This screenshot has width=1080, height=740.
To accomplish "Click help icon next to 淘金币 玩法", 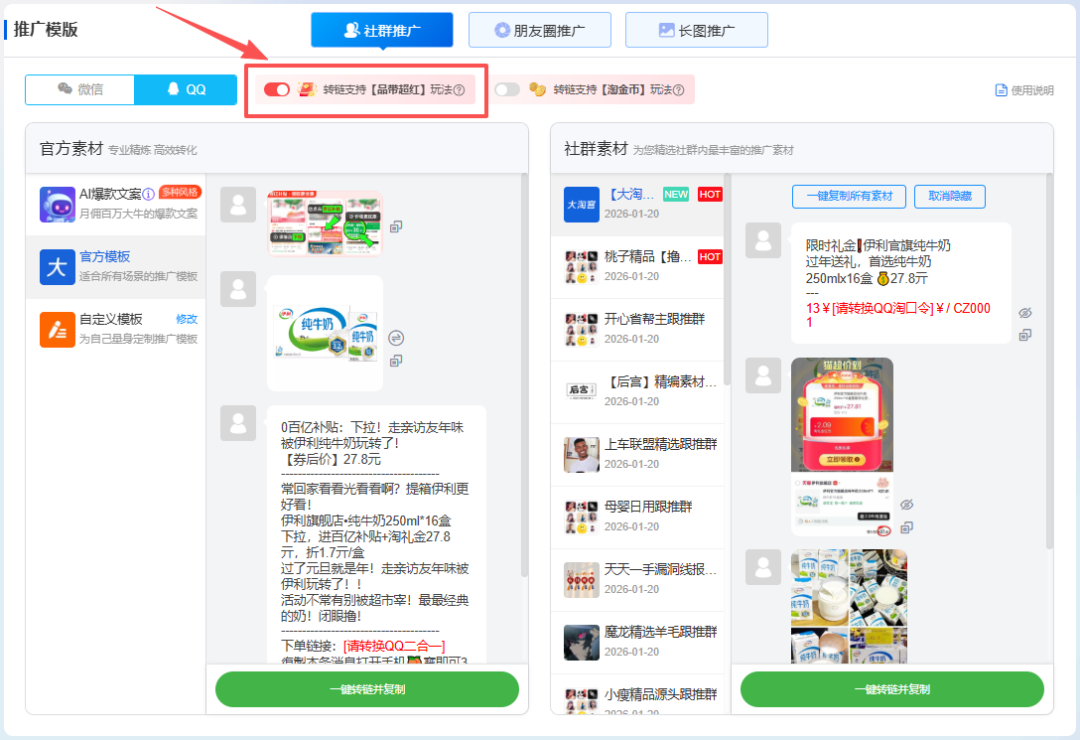I will pyautogui.click(x=678, y=90).
